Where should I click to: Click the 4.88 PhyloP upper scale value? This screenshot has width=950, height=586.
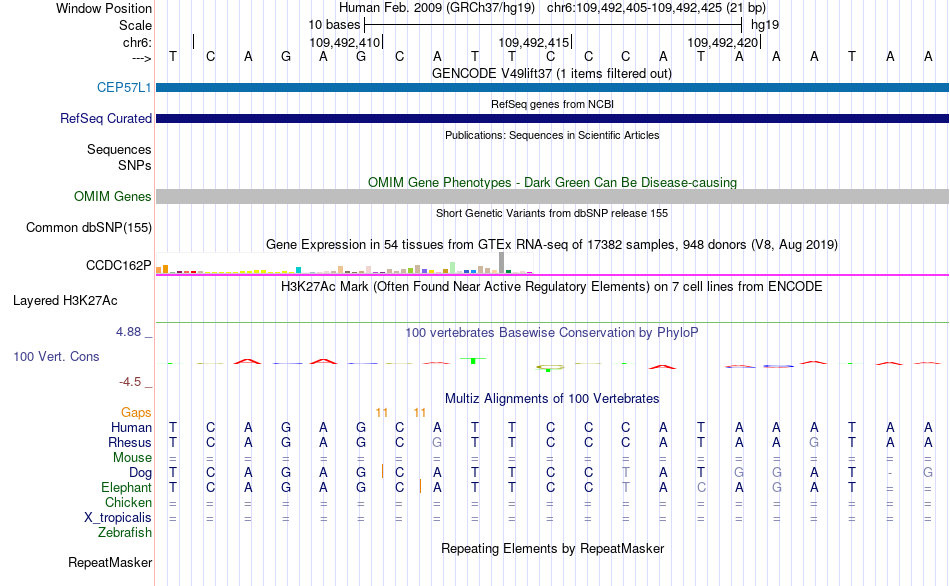point(128,331)
